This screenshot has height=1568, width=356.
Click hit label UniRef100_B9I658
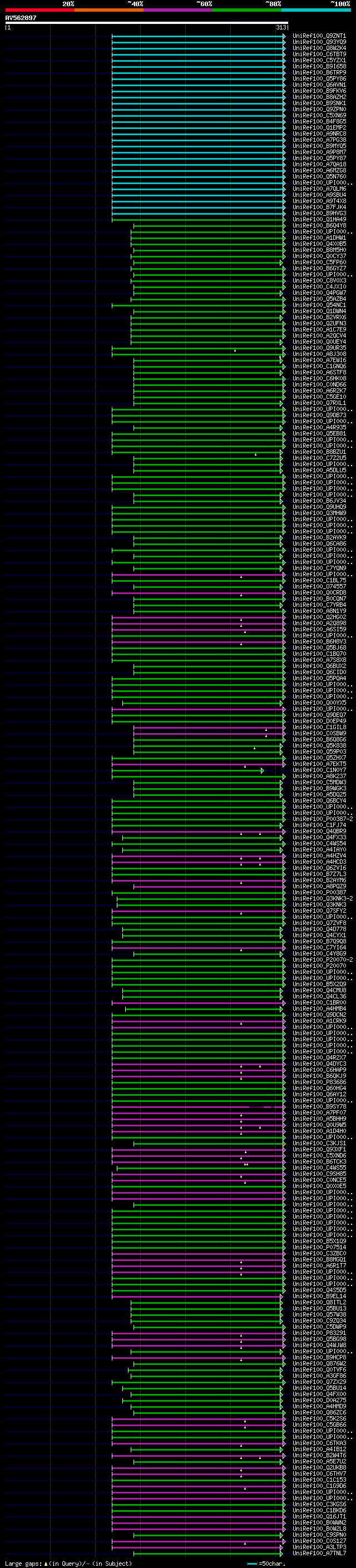[x=319, y=66]
